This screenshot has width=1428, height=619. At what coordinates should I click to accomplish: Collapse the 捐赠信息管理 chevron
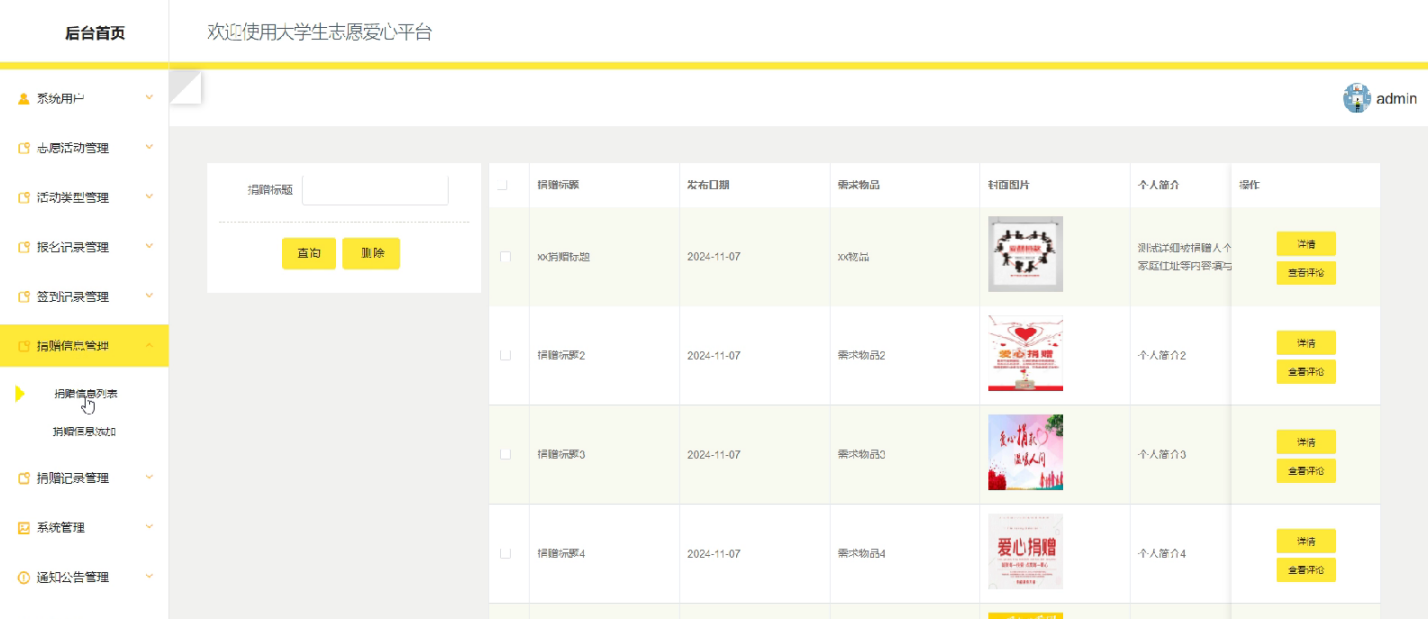149,345
